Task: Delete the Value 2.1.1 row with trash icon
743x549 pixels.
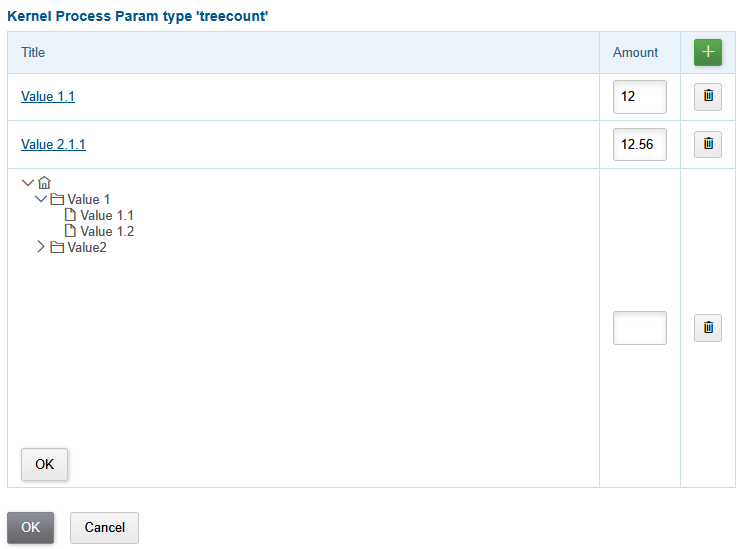Action: pos(707,144)
